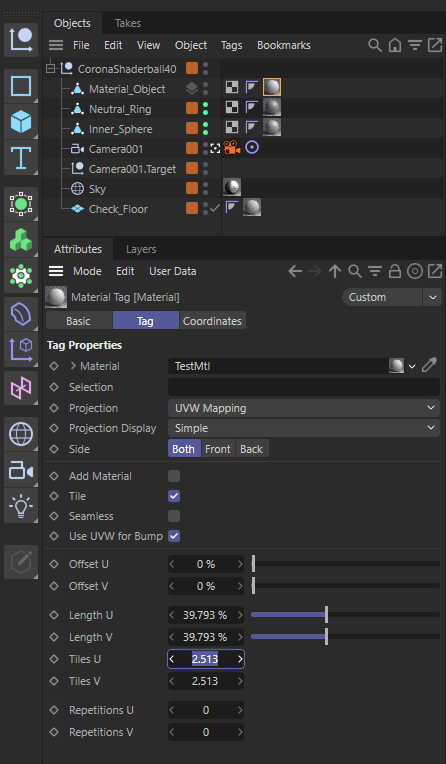Image resolution: width=446 pixels, height=764 pixels.
Task: Select material tag on Material_Object row
Action: pyautogui.click(x=272, y=88)
